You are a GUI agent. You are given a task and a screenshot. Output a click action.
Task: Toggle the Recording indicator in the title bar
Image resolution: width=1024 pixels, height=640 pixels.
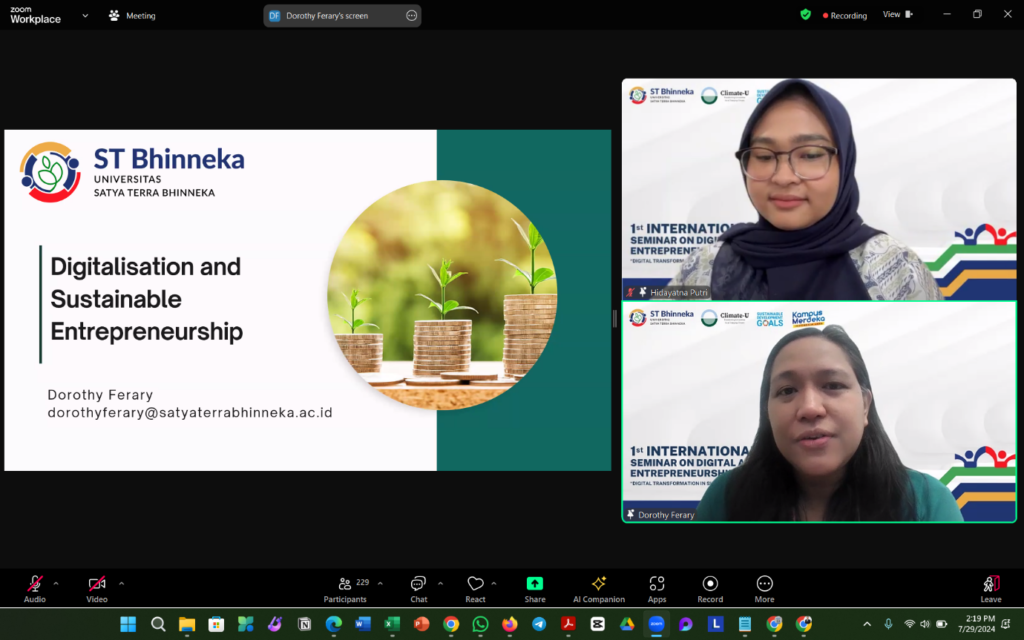pyautogui.click(x=843, y=15)
